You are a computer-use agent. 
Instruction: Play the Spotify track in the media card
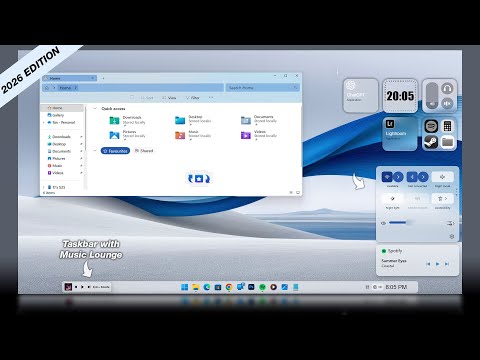coord(437,264)
